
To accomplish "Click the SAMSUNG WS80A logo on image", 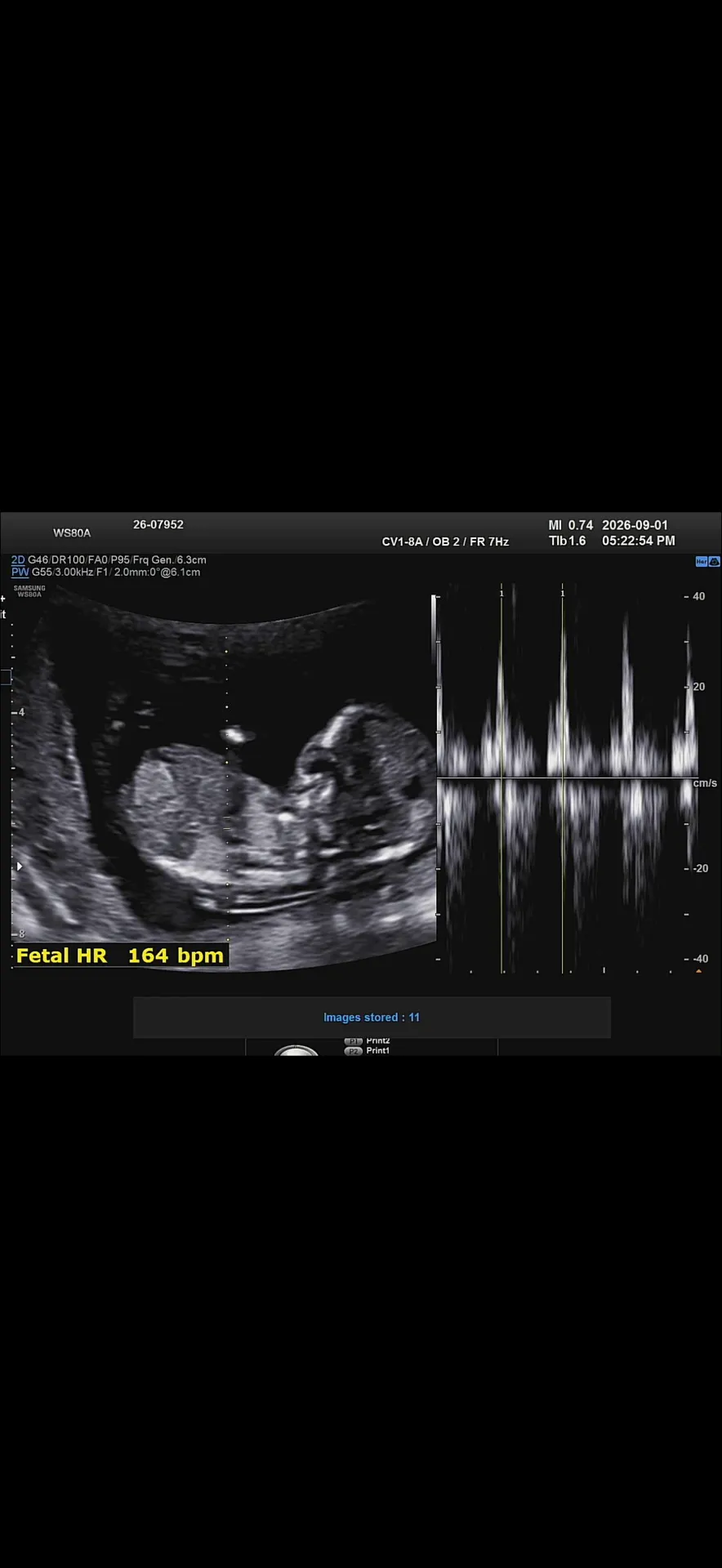I will 29,591.
